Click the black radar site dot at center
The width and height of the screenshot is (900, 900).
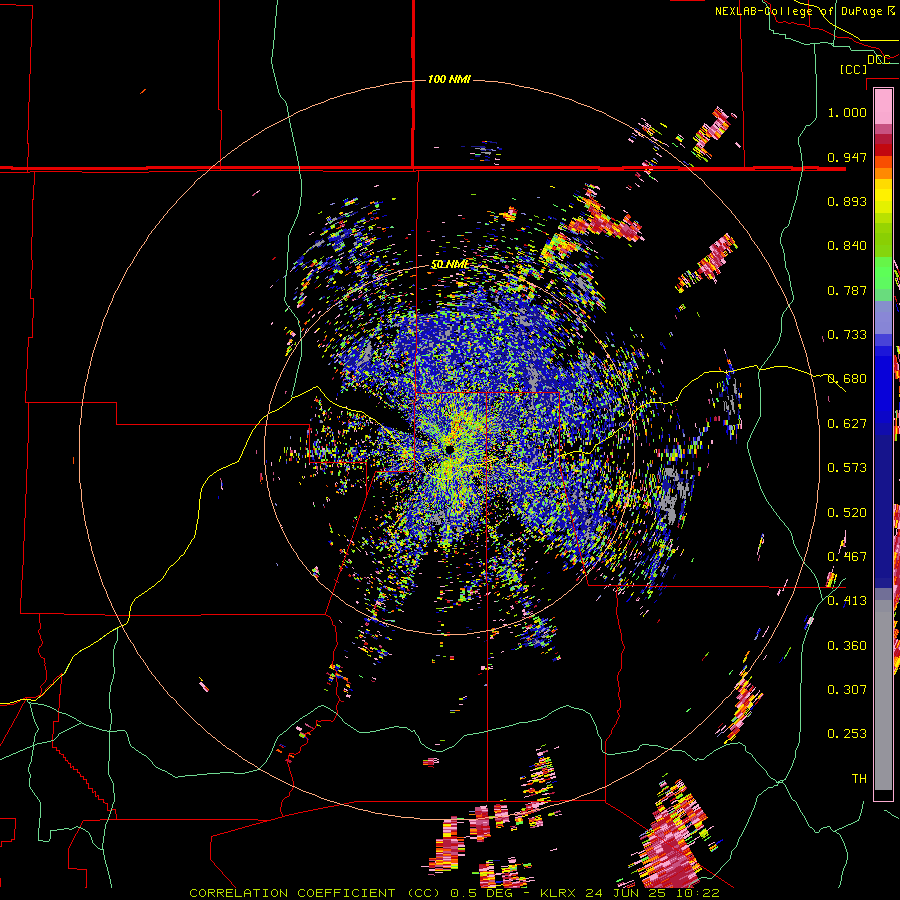point(449,449)
